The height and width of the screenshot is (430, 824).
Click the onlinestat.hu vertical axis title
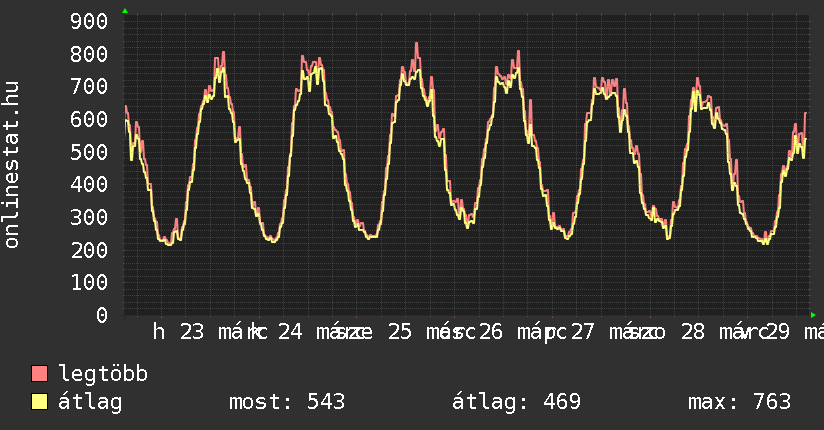(12, 165)
